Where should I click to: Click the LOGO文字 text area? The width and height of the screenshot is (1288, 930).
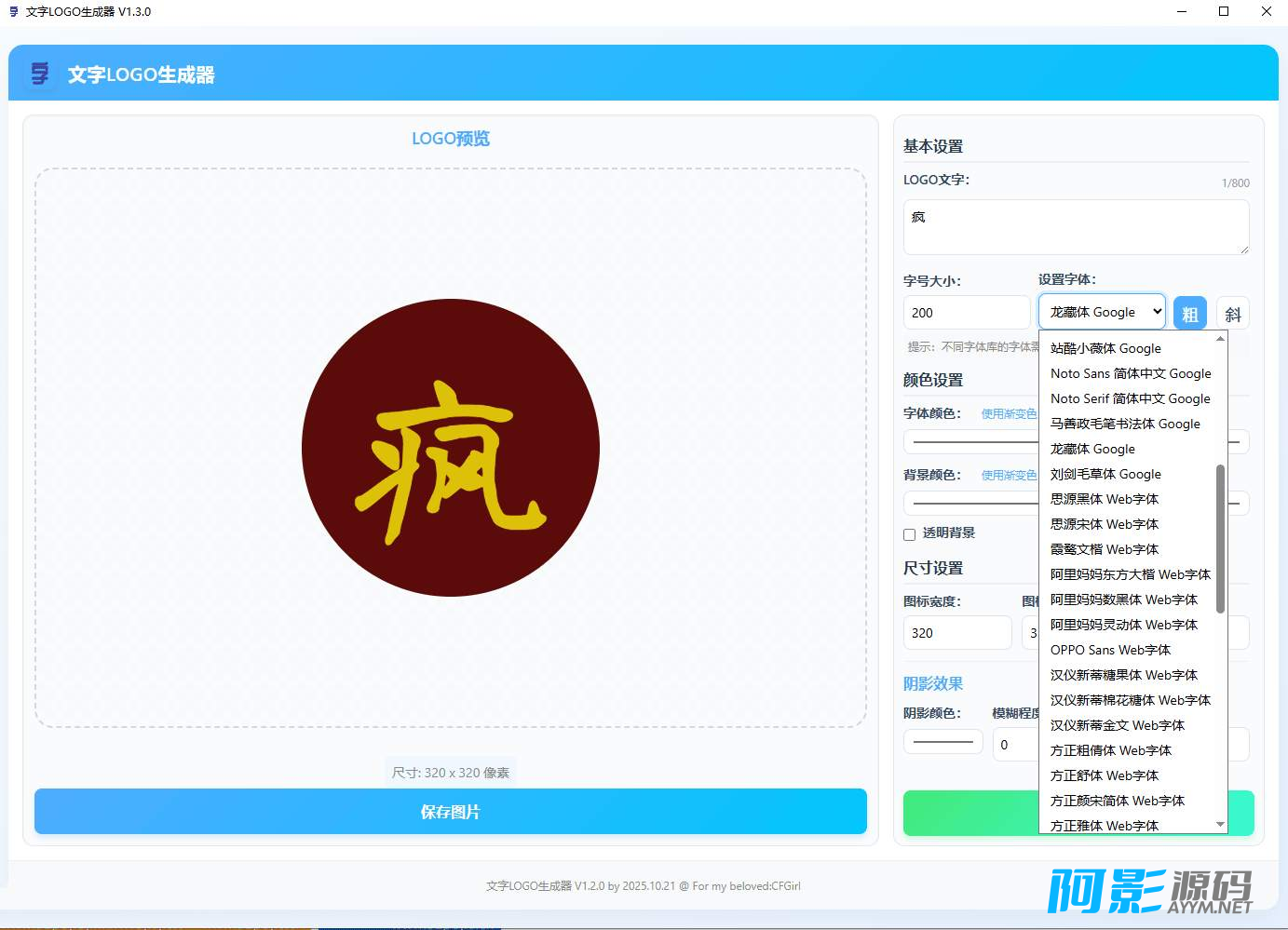1076,227
